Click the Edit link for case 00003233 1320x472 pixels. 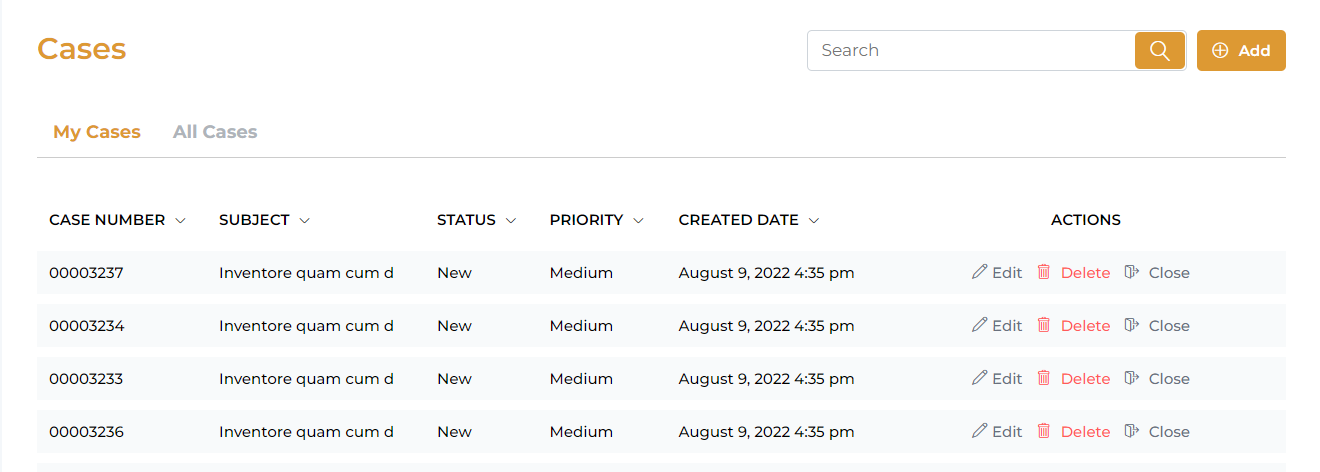coord(1007,379)
